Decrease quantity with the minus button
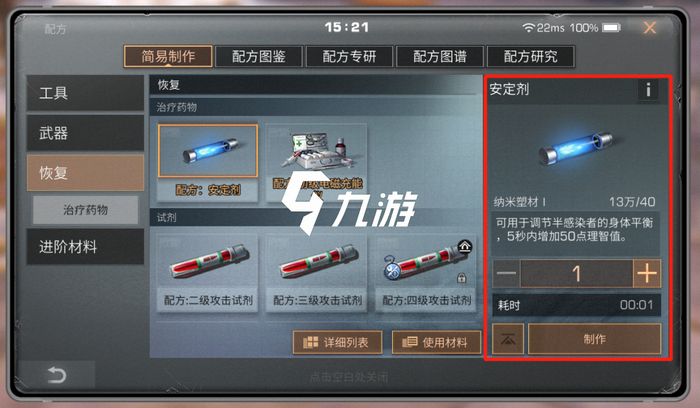 click(506, 273)
